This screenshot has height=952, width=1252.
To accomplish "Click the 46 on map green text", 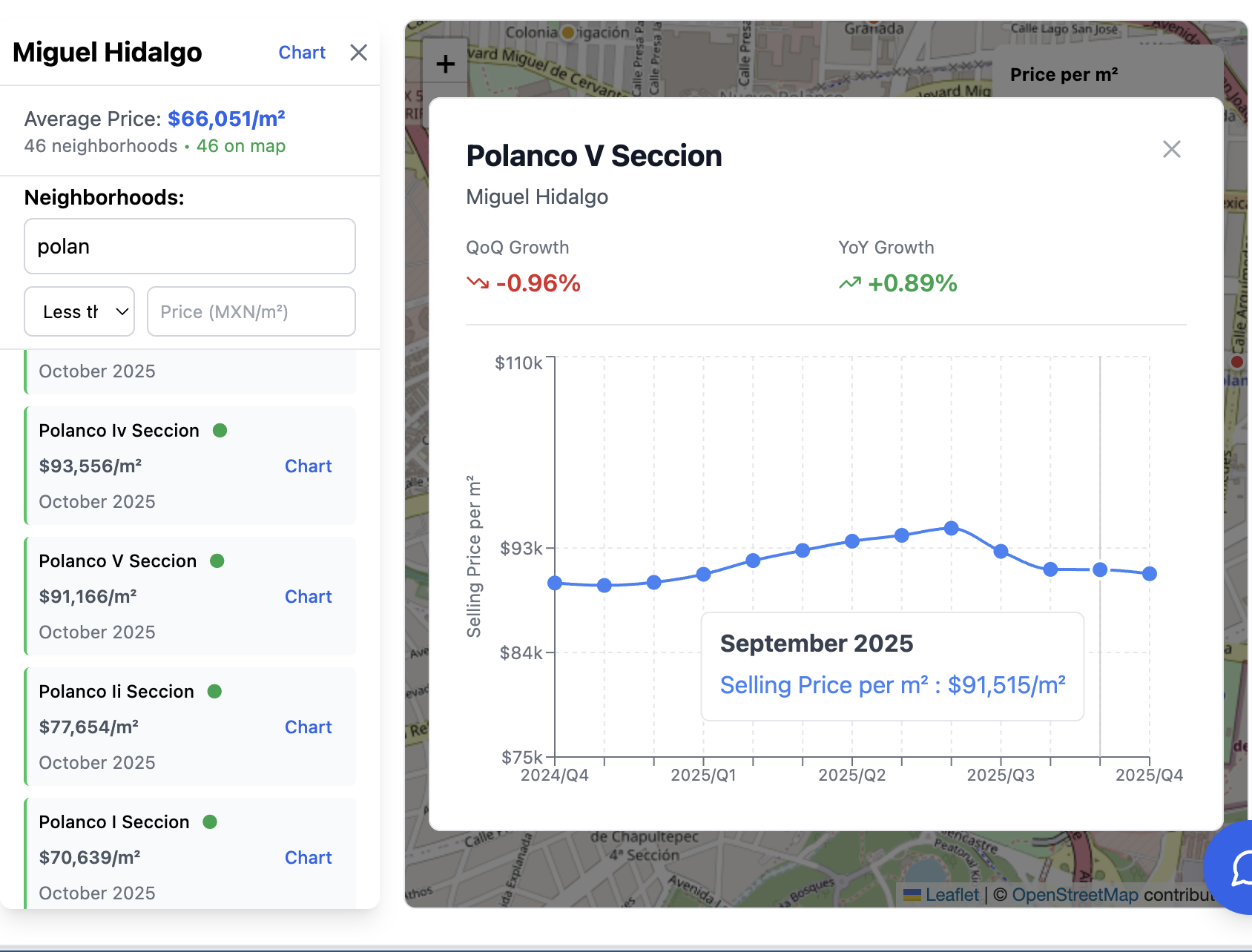I will coord(240,146).
